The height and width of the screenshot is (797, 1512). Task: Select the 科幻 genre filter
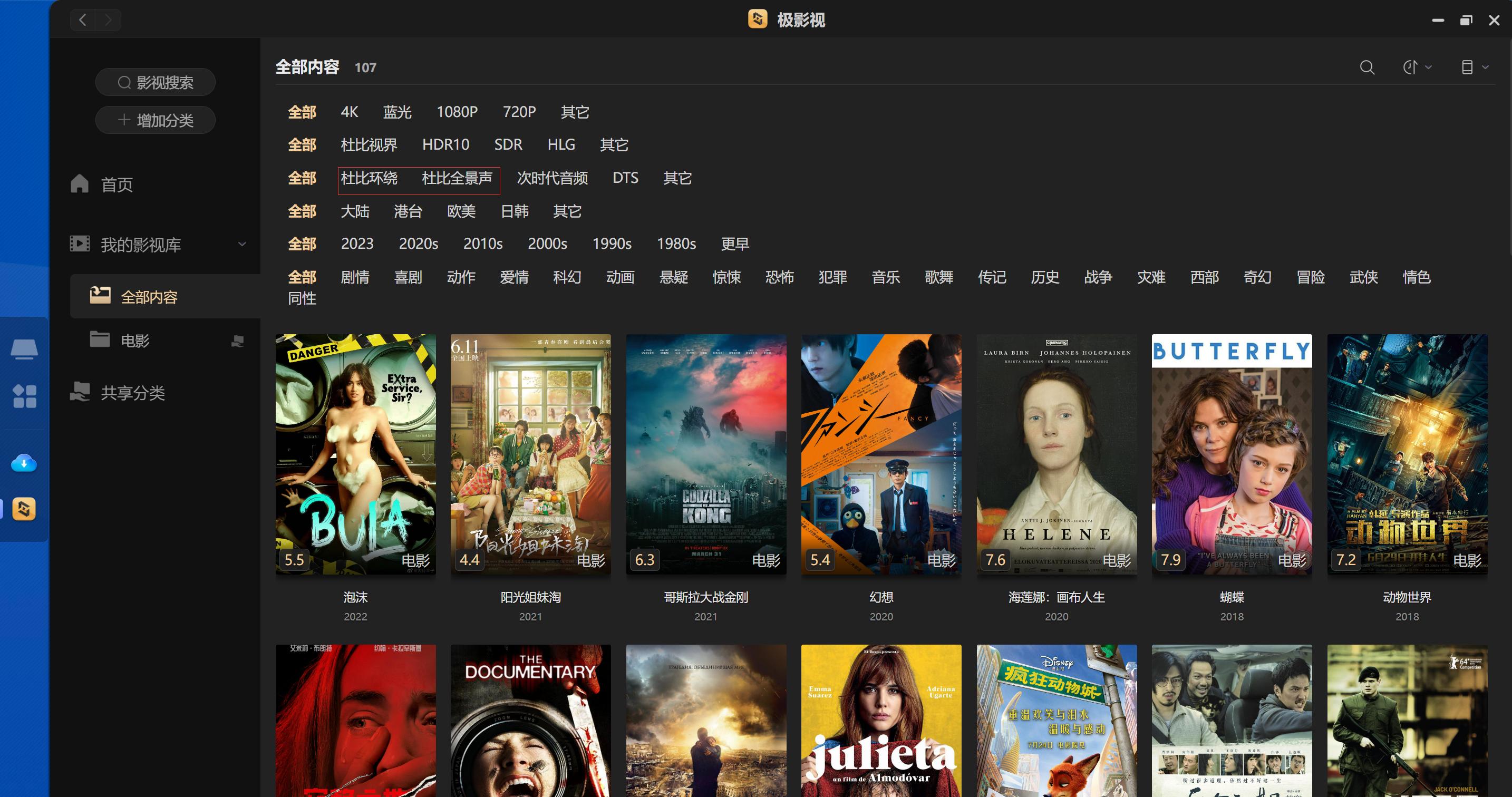click(567, 277)
